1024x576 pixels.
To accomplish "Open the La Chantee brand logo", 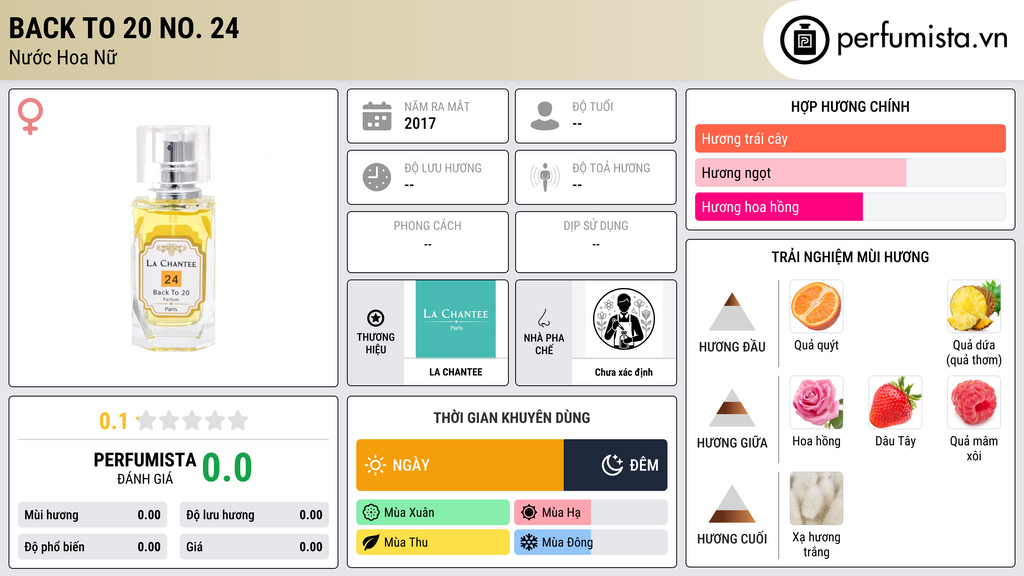I will click(456, 319).
